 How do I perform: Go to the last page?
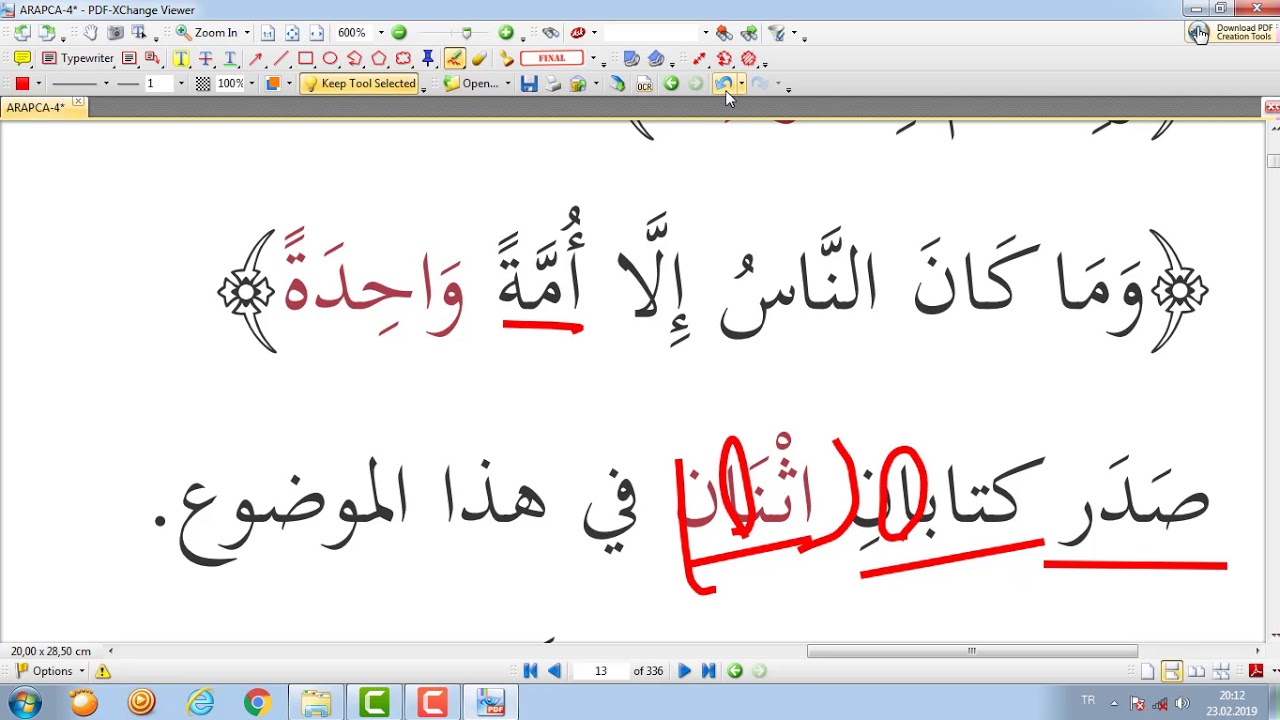[x=708, y=671]
